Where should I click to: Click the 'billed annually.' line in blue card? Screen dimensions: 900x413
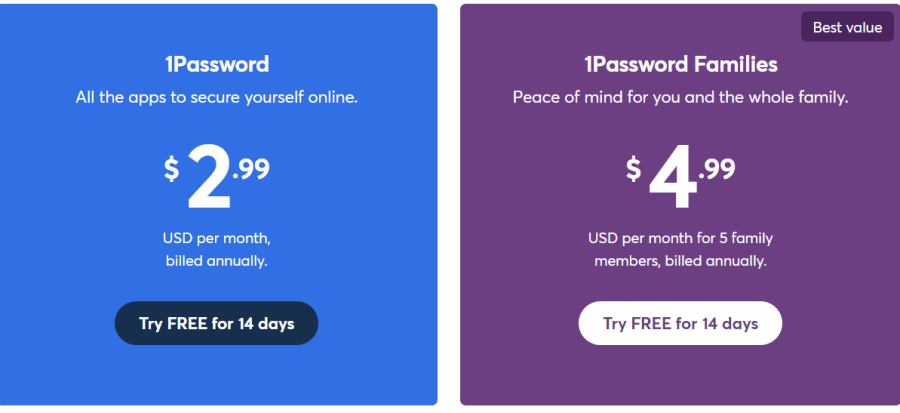pos(216,262)
